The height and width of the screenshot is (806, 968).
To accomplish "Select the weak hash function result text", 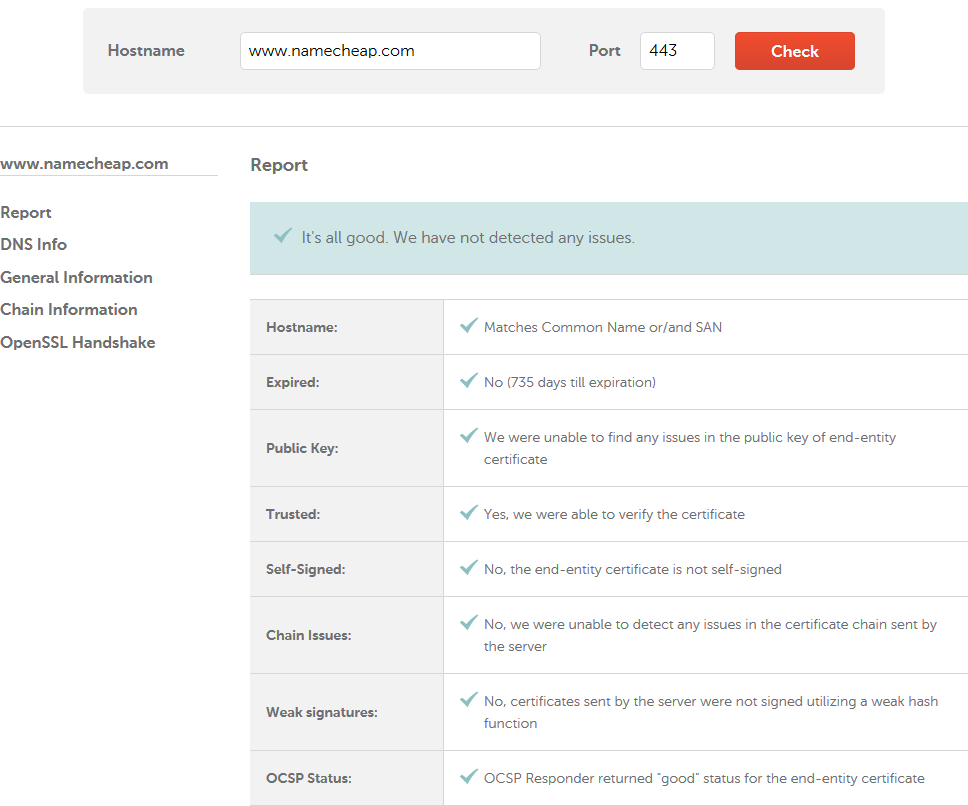I will (711, 713).
